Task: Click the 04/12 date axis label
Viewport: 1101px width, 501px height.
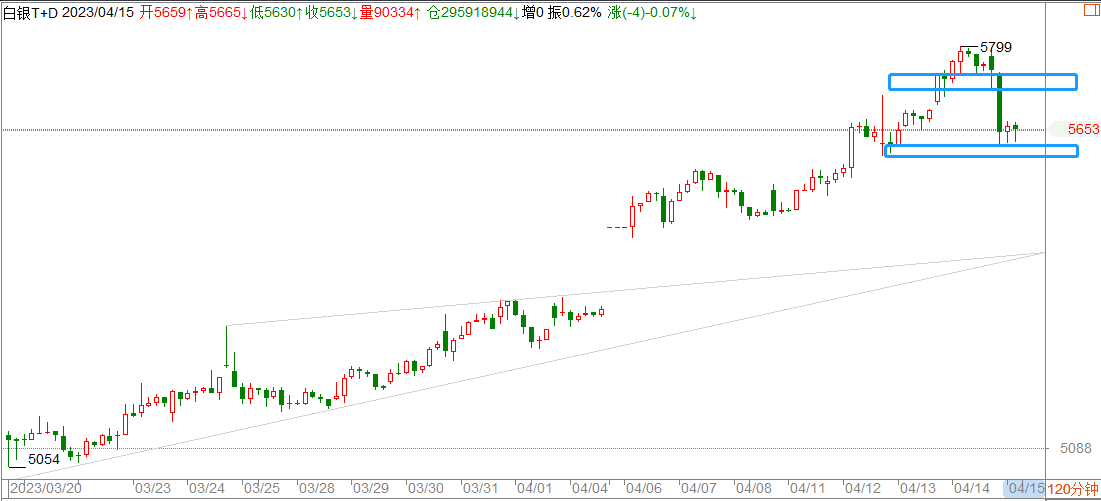Action: click(862, 488)
